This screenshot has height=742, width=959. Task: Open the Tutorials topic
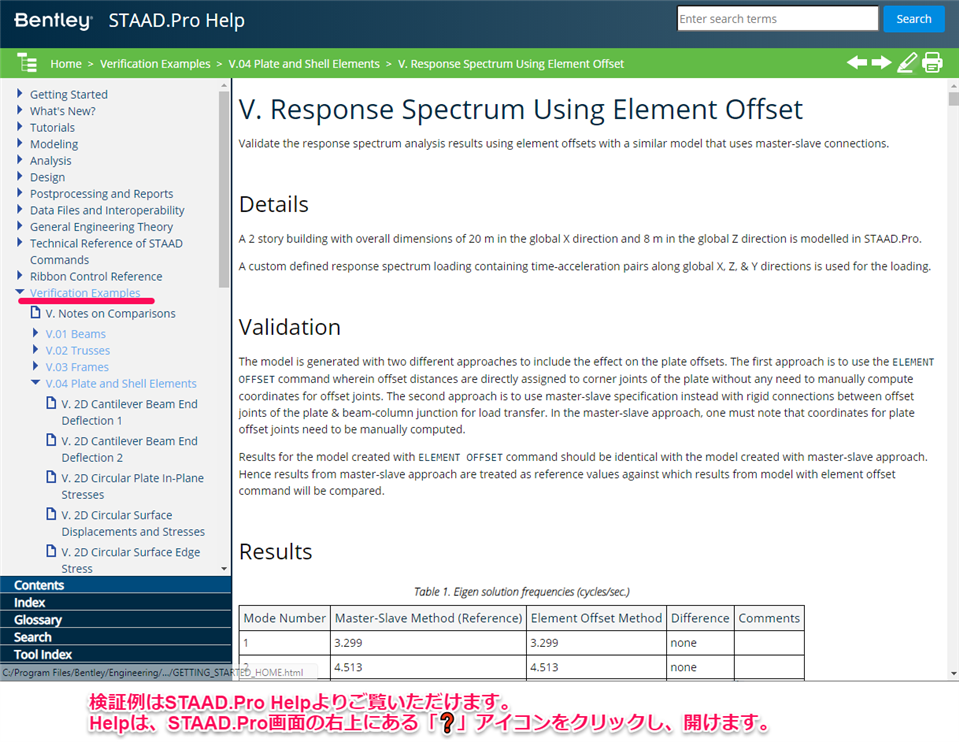53,127
